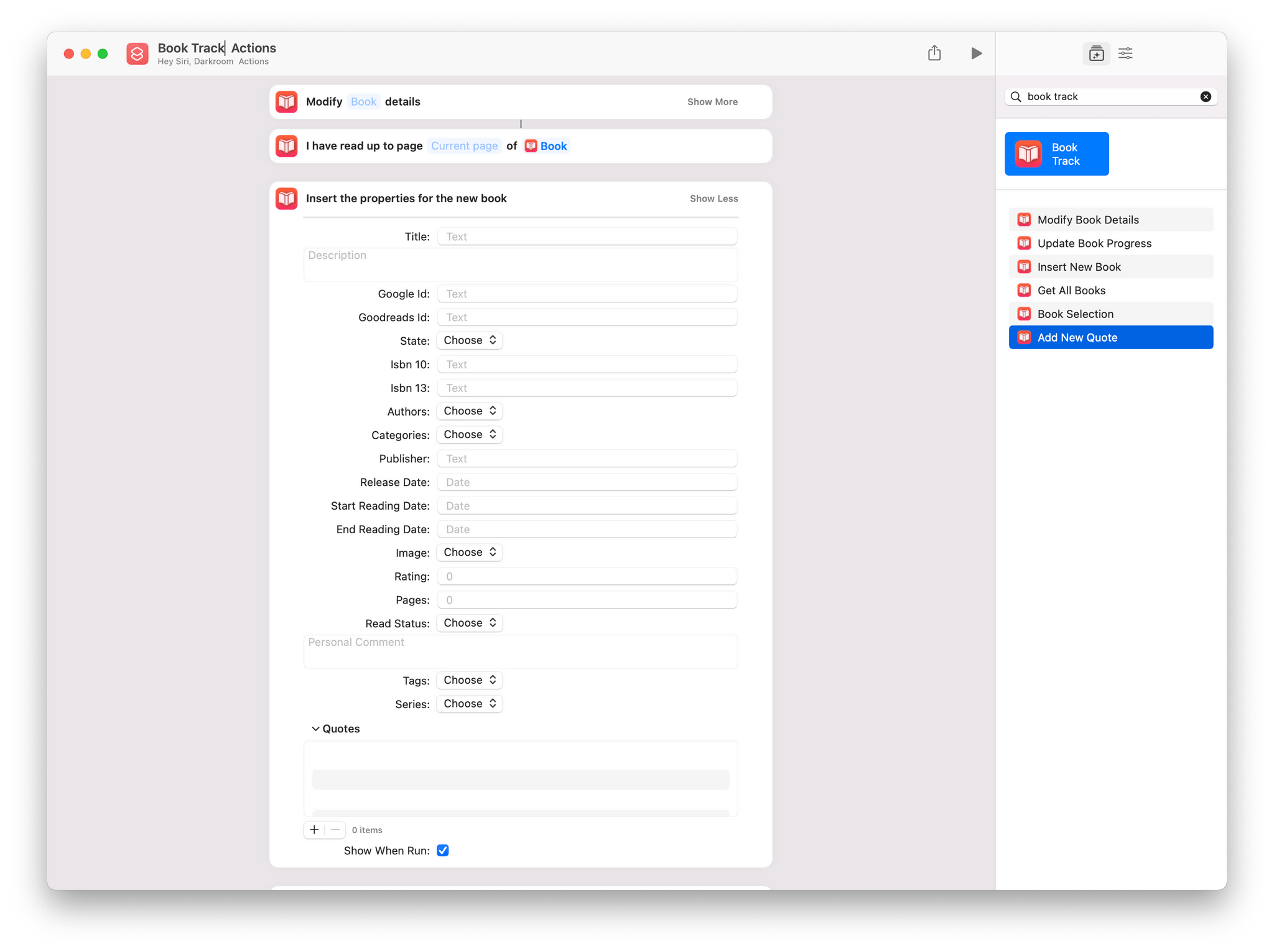Open the State dropdown chooser
Viewport: 1274px width, 952px height.
click(x=469, y=340)
